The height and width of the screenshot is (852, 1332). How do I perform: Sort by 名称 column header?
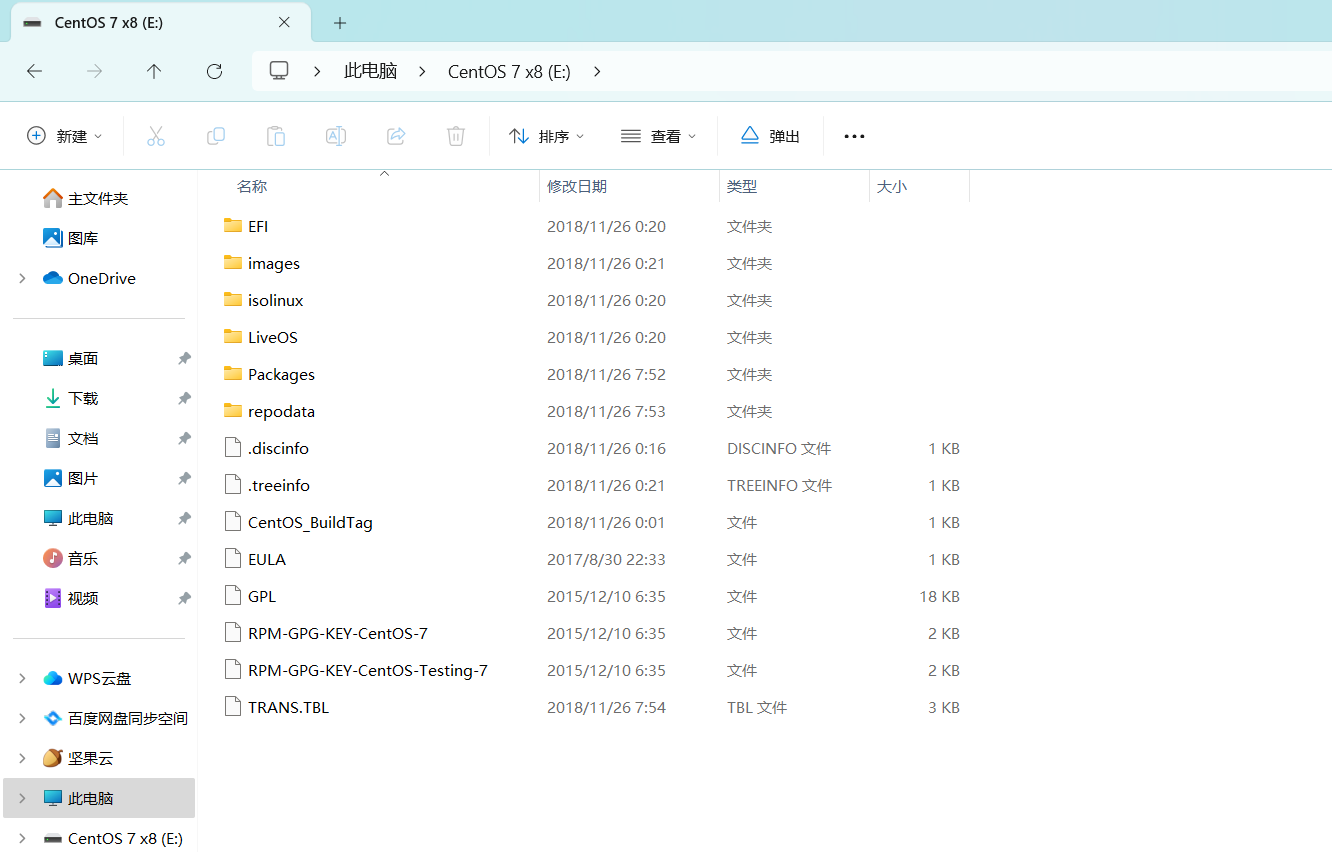tap(252, 186)
